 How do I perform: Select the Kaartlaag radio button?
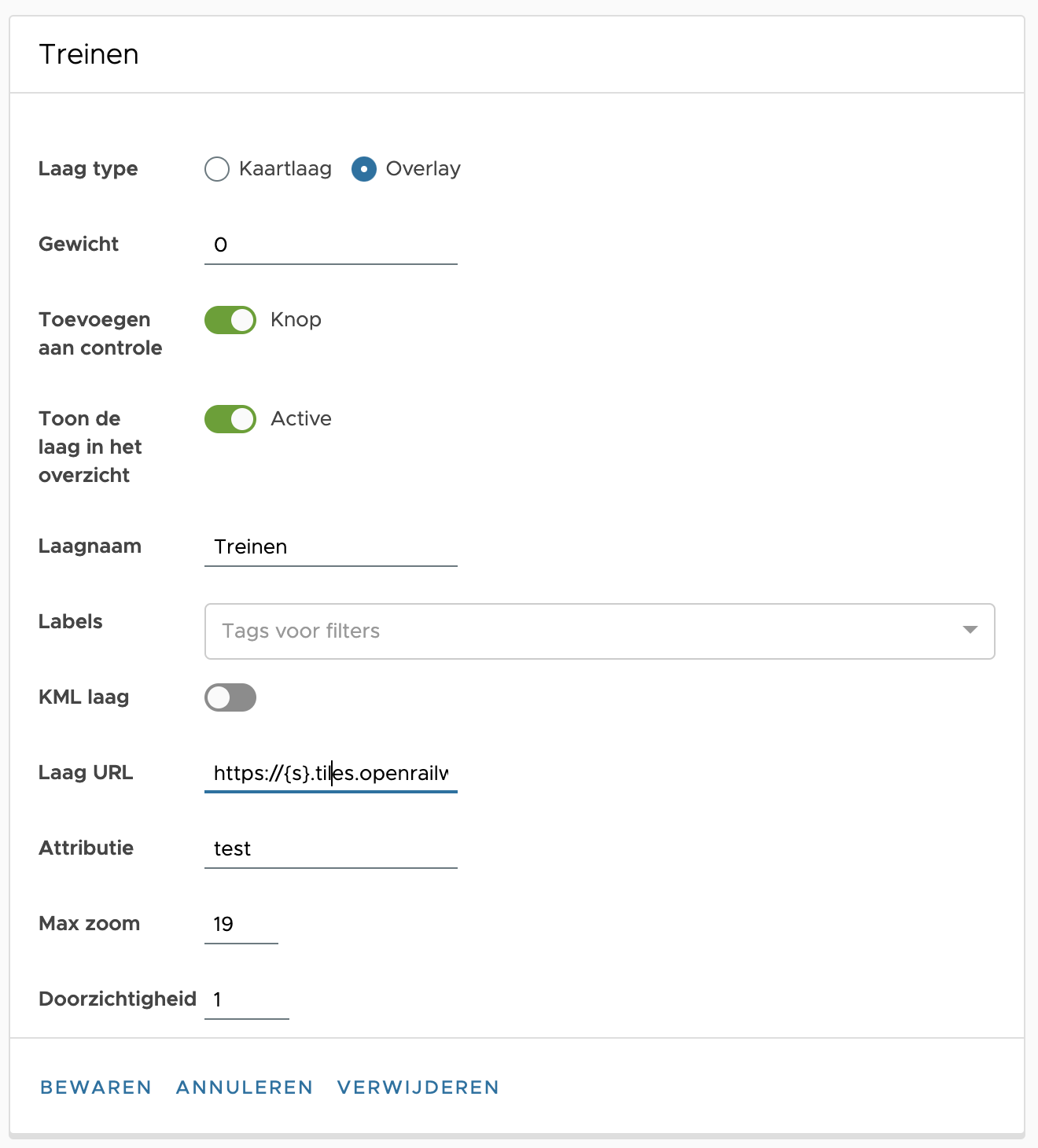coord(217,169)
